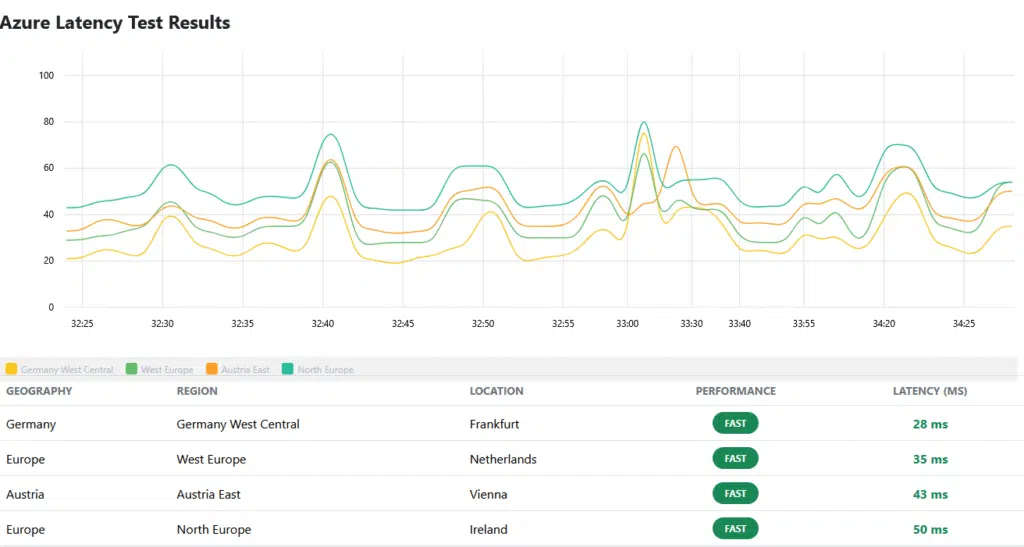The height and width of the screenshot is (547, 1024).
Task: Click the PERFORMANCE column header
Action: (x=735, y=391)
